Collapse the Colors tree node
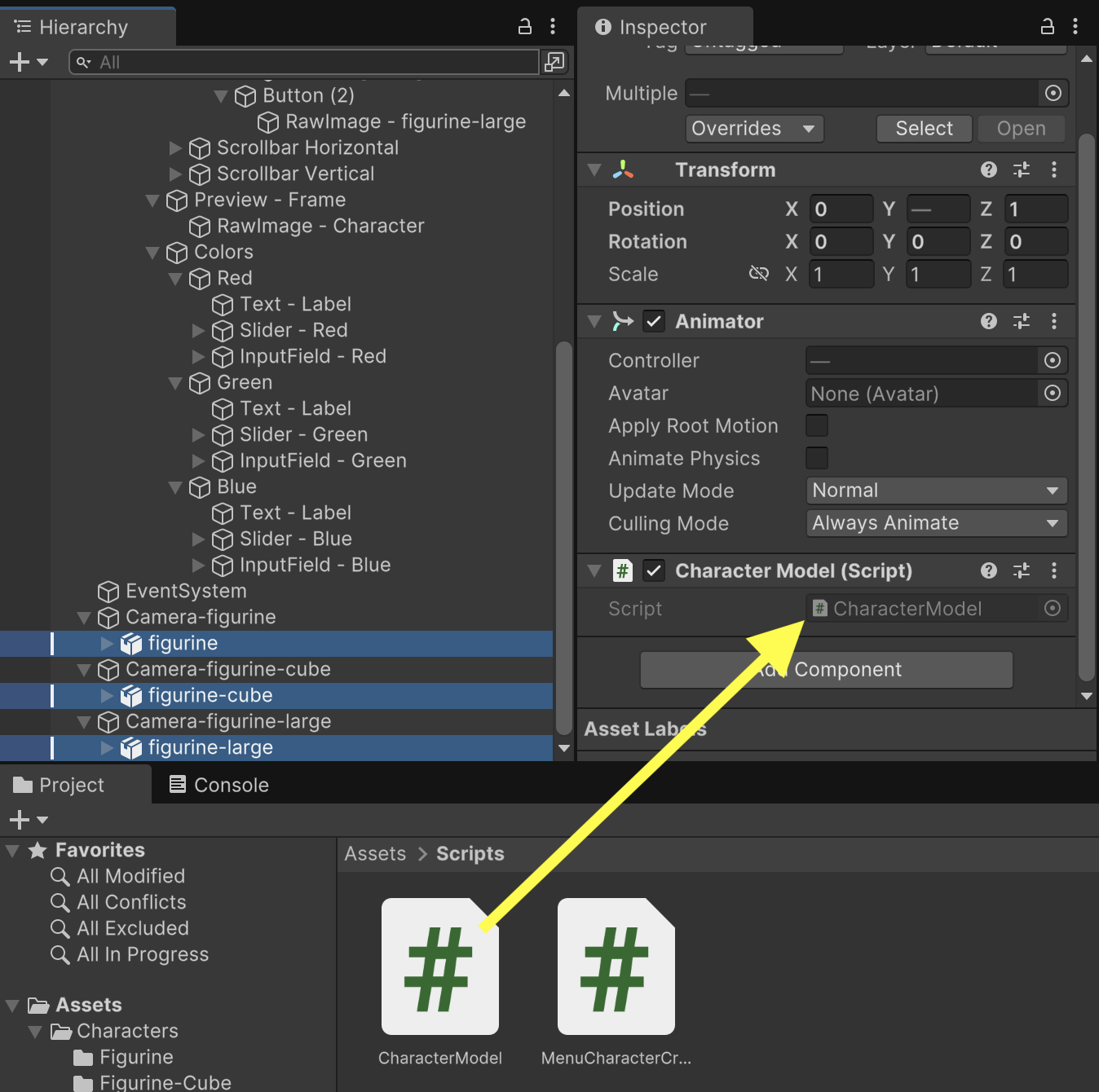This screenshot has width=1099, height=1092. [x=152, y=253]
